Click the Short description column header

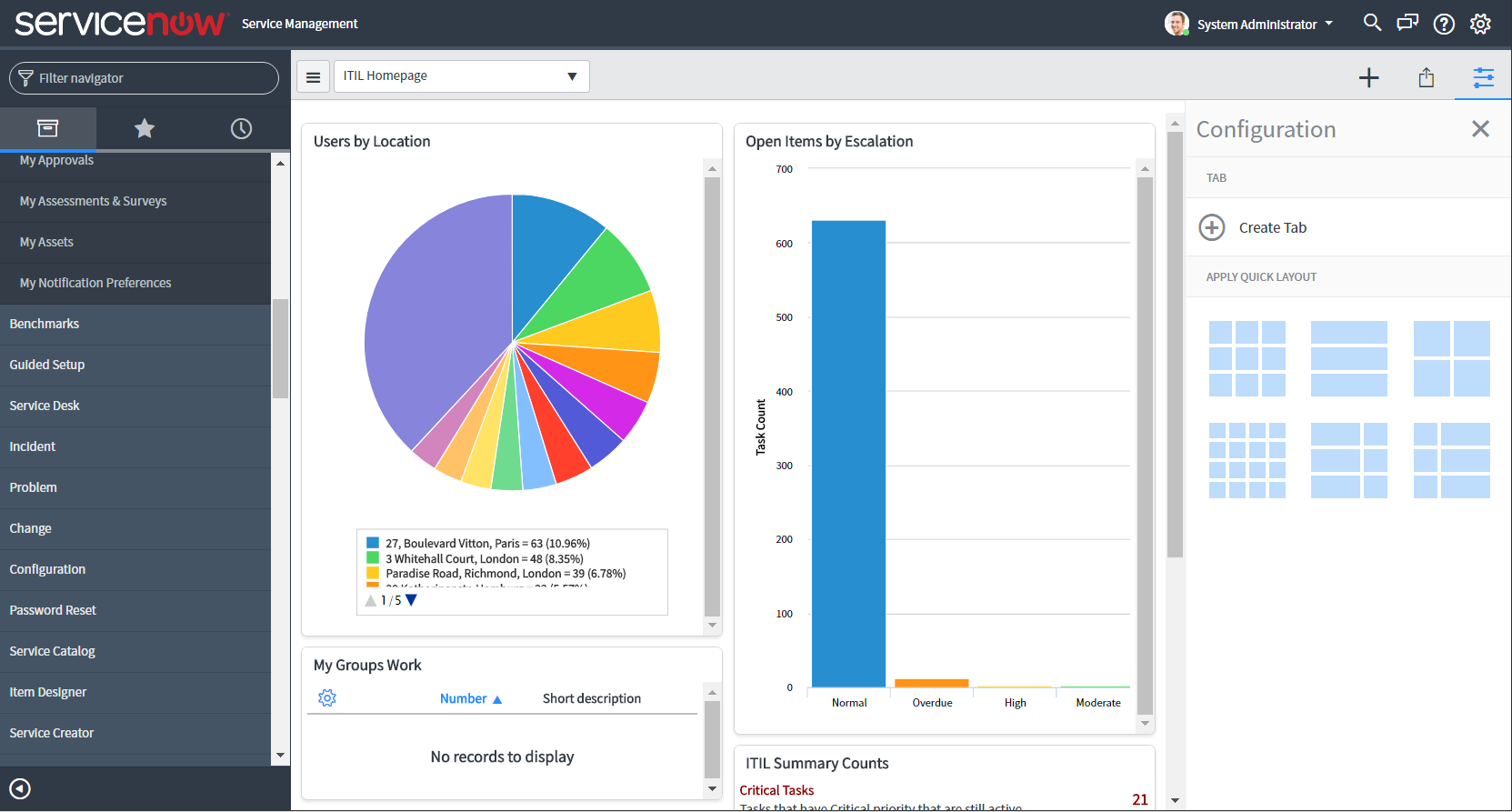coord(592,698)
